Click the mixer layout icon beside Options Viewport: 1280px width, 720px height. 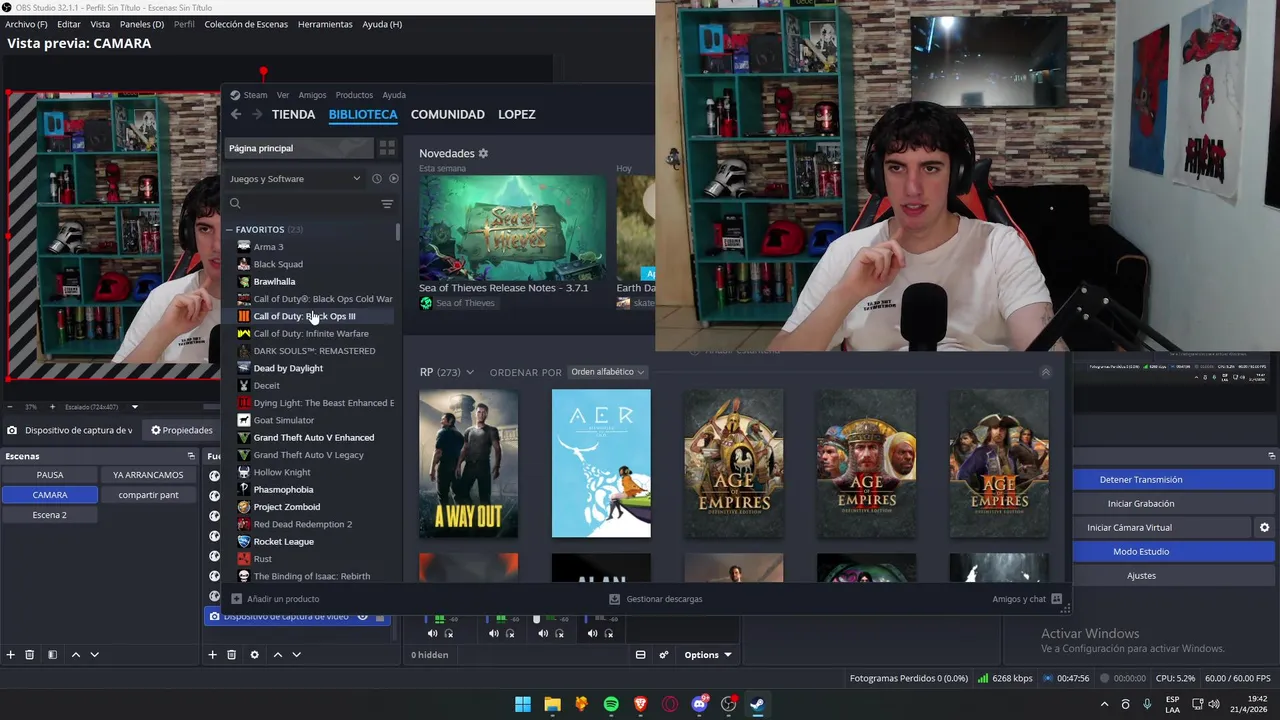(x=640, y=655)
